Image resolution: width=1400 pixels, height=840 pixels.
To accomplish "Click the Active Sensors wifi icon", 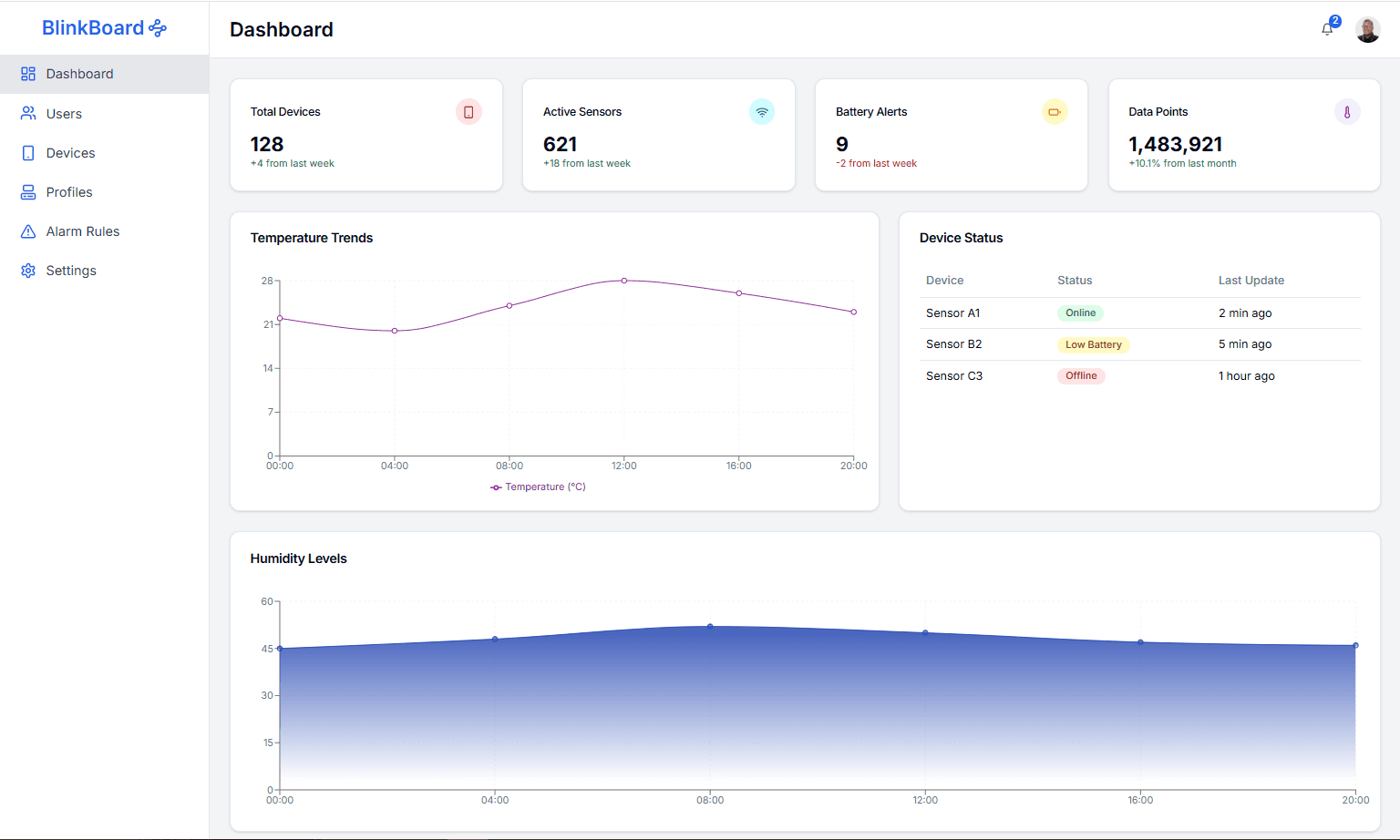I will pos(762,112).
